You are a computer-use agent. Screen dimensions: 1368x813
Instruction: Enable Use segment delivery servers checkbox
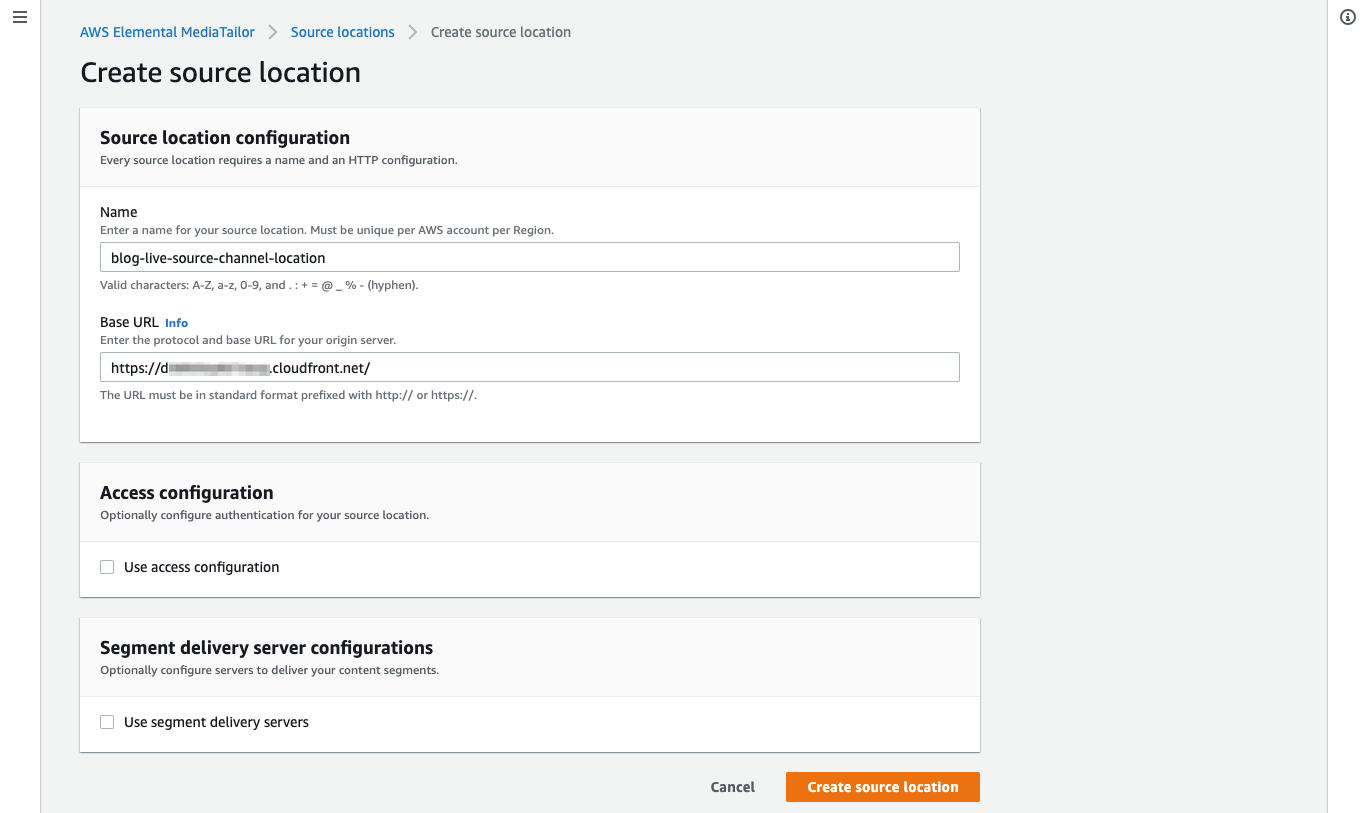[107, 722]
